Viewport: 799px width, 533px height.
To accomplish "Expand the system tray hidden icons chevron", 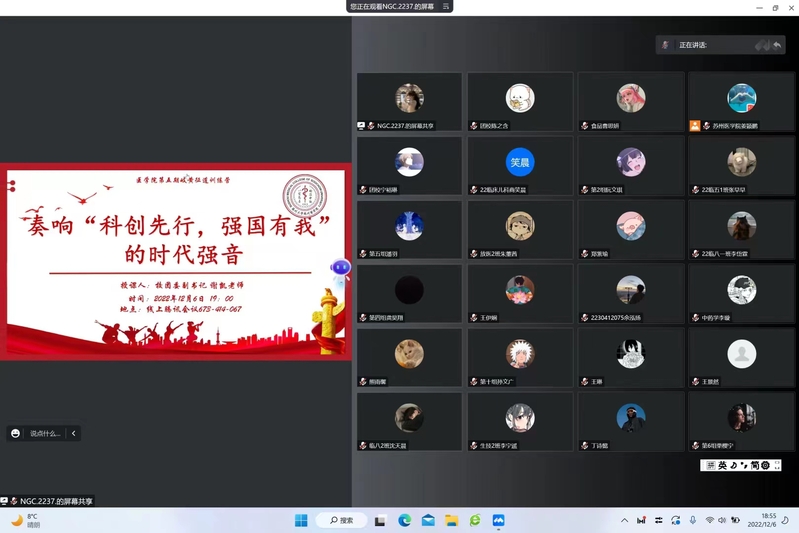I will pyautogui.click(x=625, y=520).
